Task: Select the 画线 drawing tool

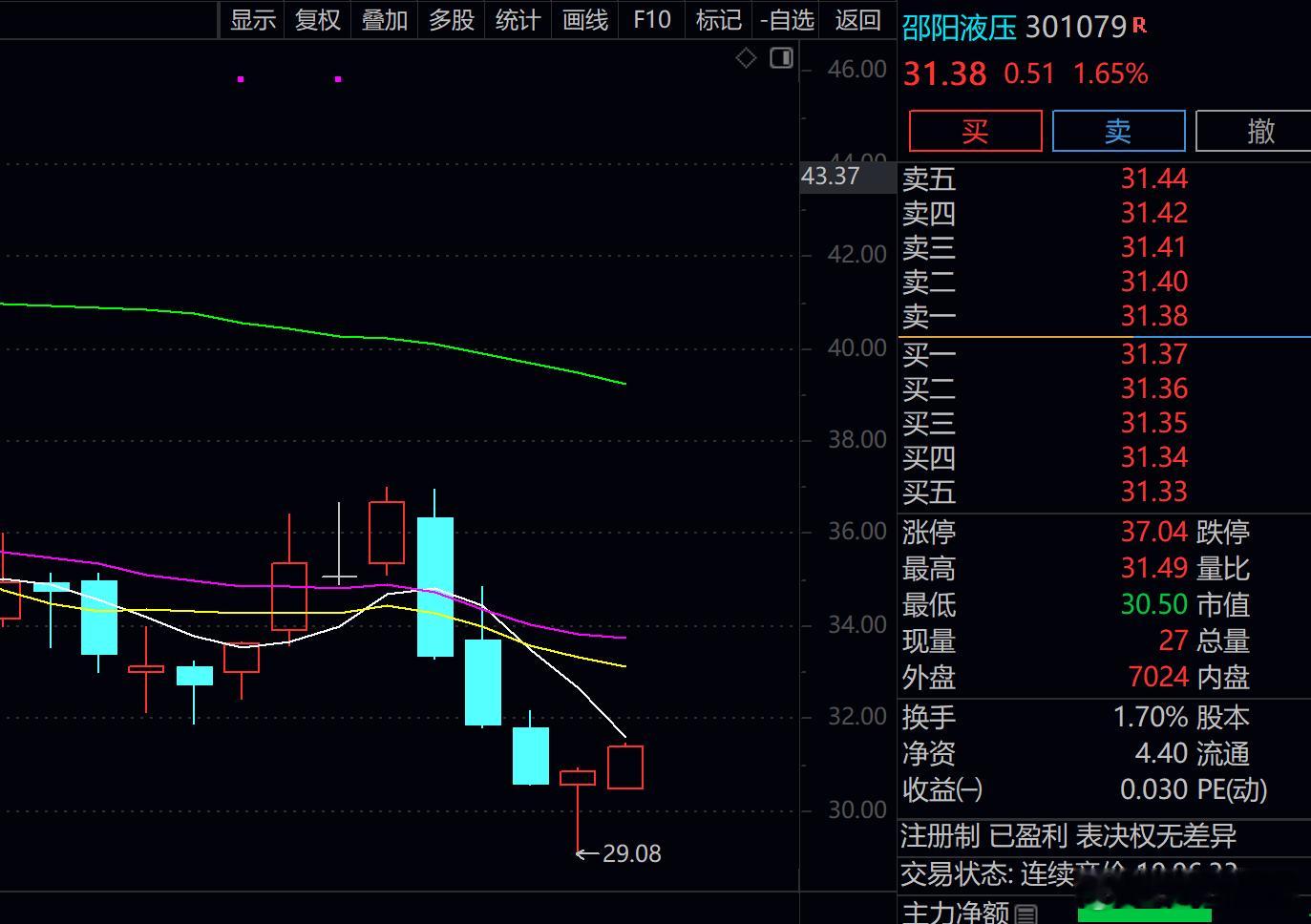Action: pos(585,20)
